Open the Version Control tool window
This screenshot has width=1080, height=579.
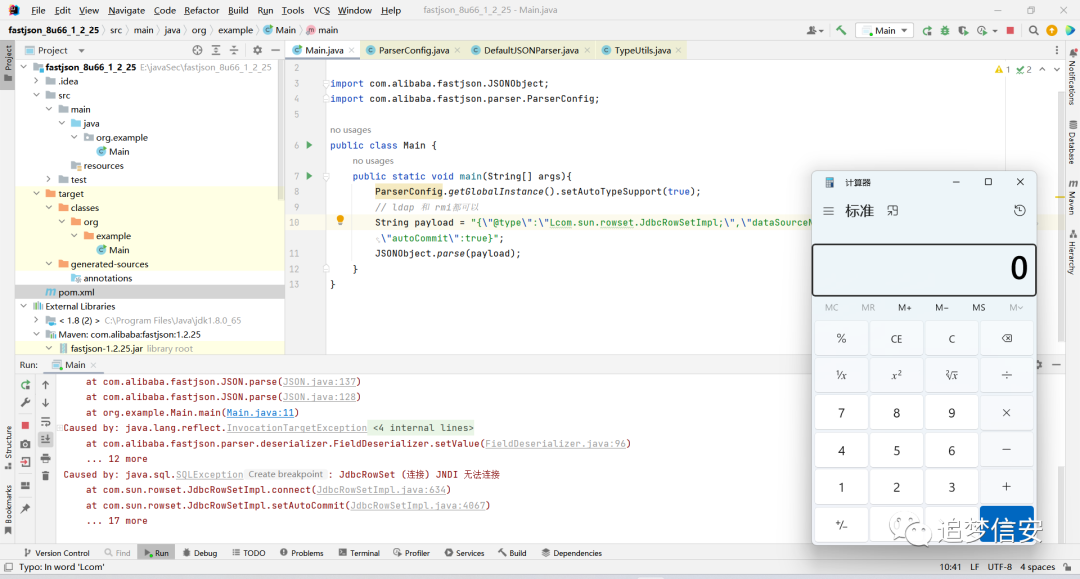tap(56, 553)
